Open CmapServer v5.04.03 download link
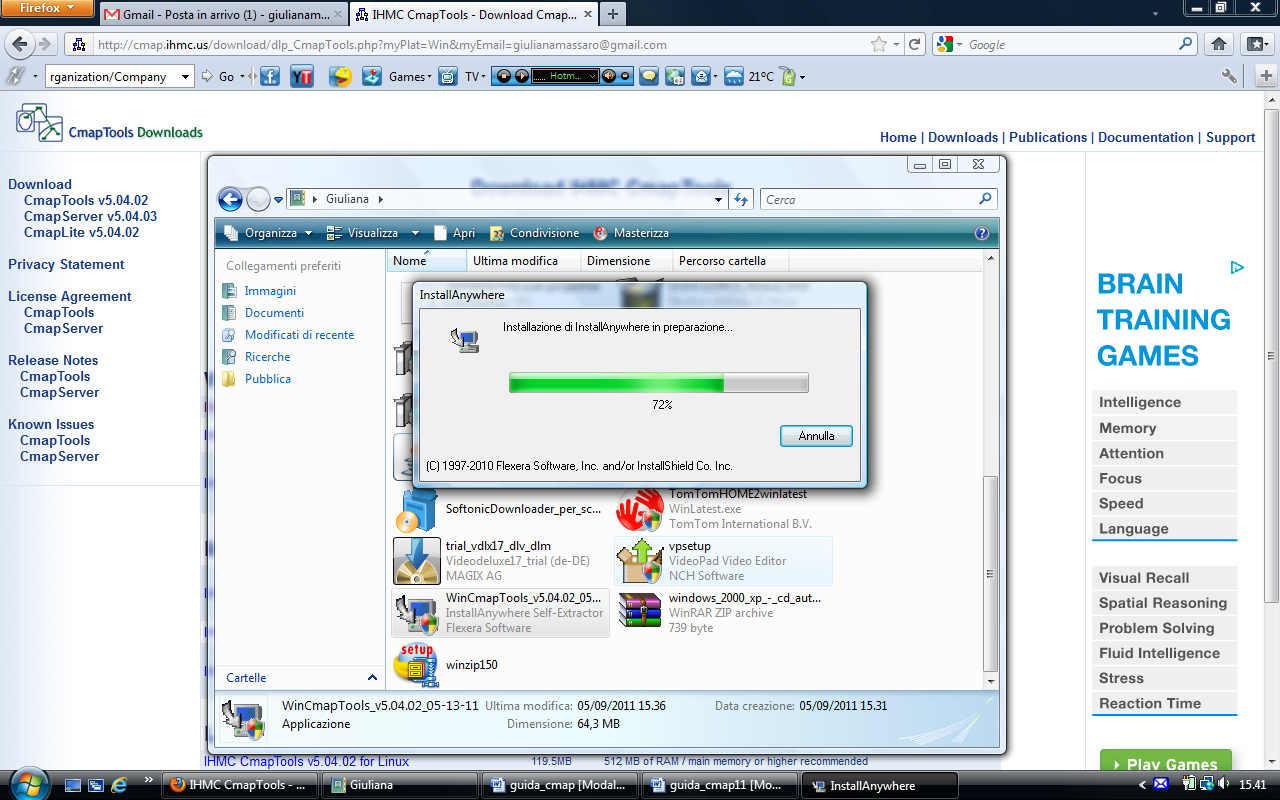Screen dimensions: 1280x800 tap(90, 216)
